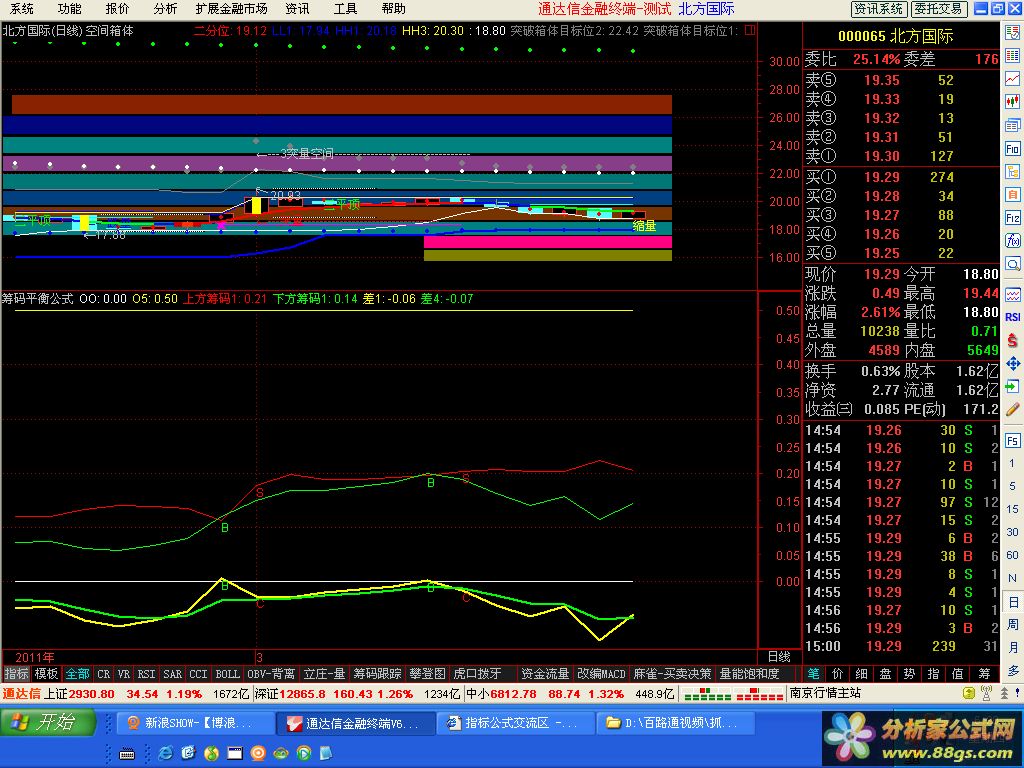1024x768 pixels.
Task: Select the 全部 indicator tab
Action: tap(77, 673)
